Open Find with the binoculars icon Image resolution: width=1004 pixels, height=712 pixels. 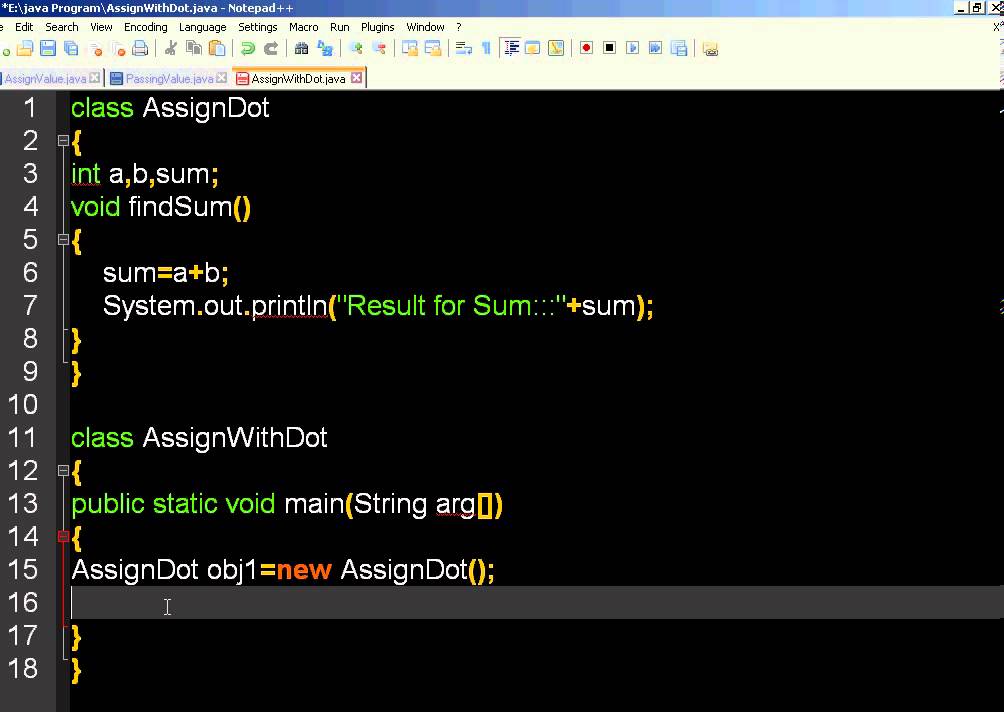302,48
